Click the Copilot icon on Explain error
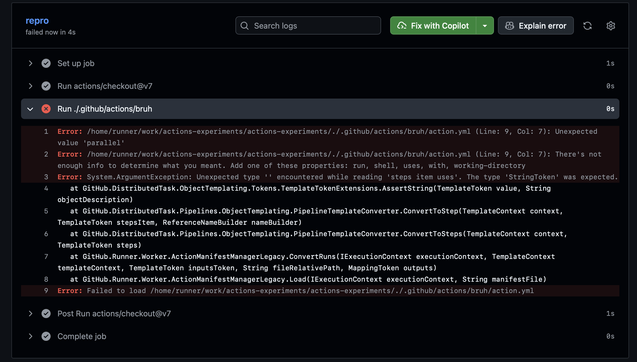The height and width of the screenshot is (362, 637). 509,26
